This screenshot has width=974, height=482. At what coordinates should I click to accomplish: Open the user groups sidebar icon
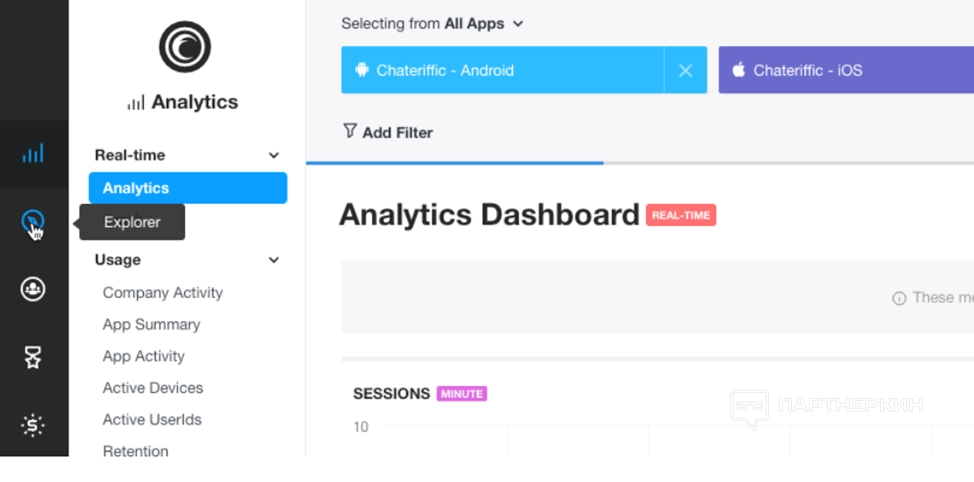click(33, 290)
